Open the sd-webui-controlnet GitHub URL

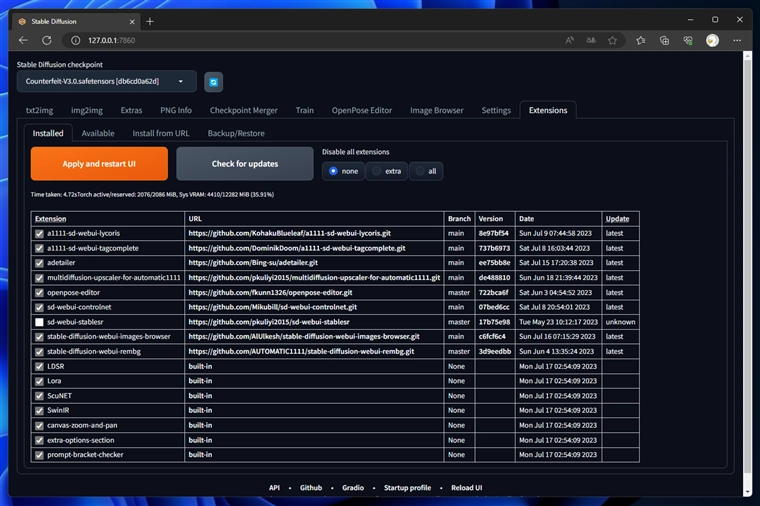[x=272, y=307]
